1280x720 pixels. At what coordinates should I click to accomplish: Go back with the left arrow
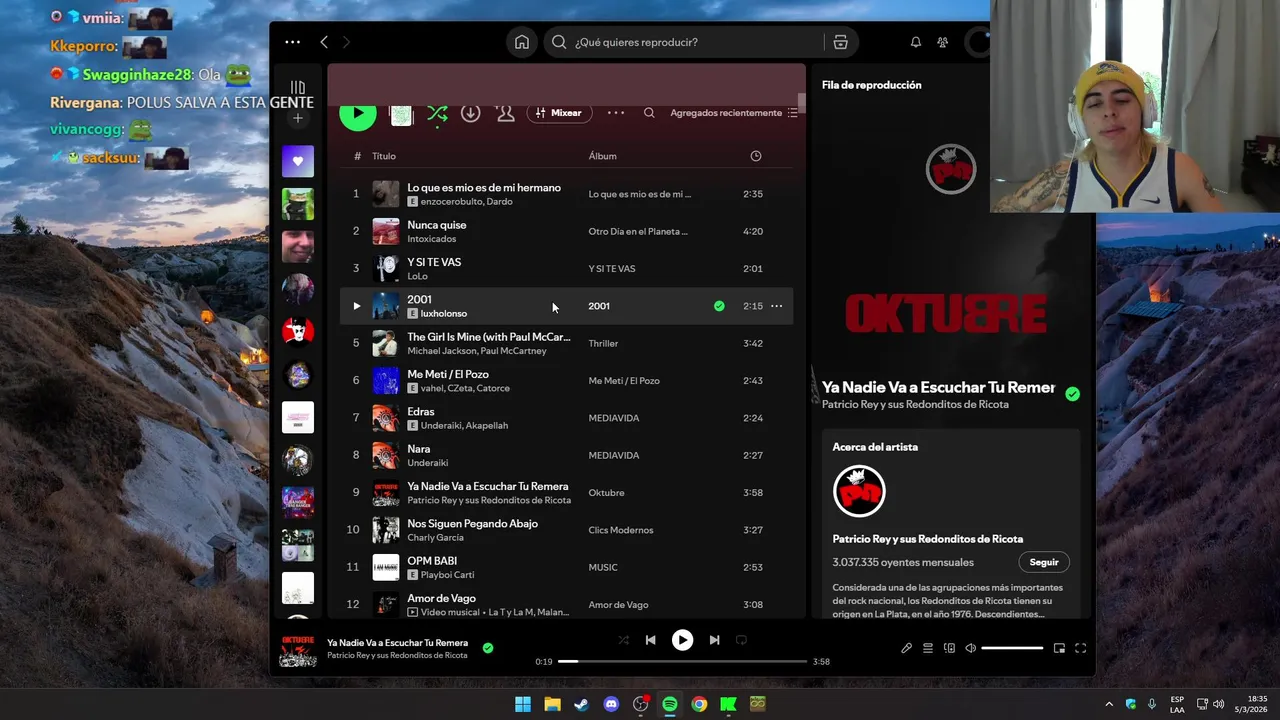(x=324, y=42)
